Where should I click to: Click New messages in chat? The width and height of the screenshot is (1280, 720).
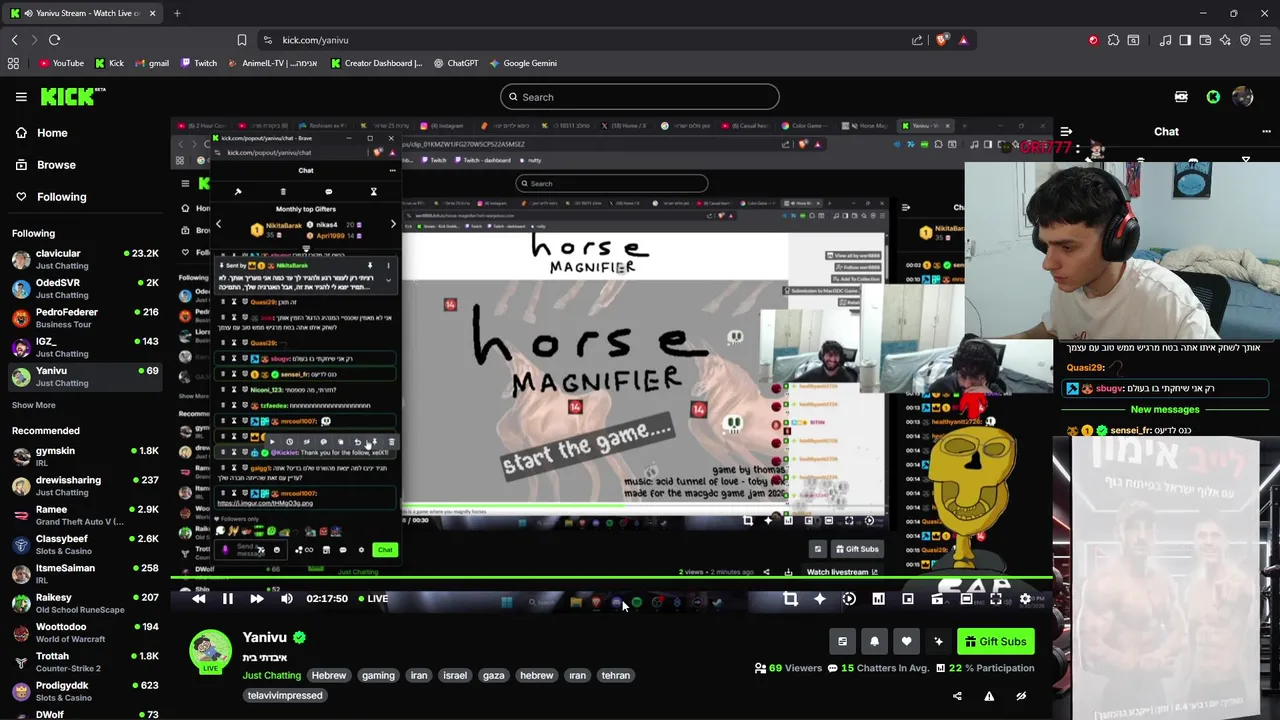pyautogui.click(x=1165, y=409)
